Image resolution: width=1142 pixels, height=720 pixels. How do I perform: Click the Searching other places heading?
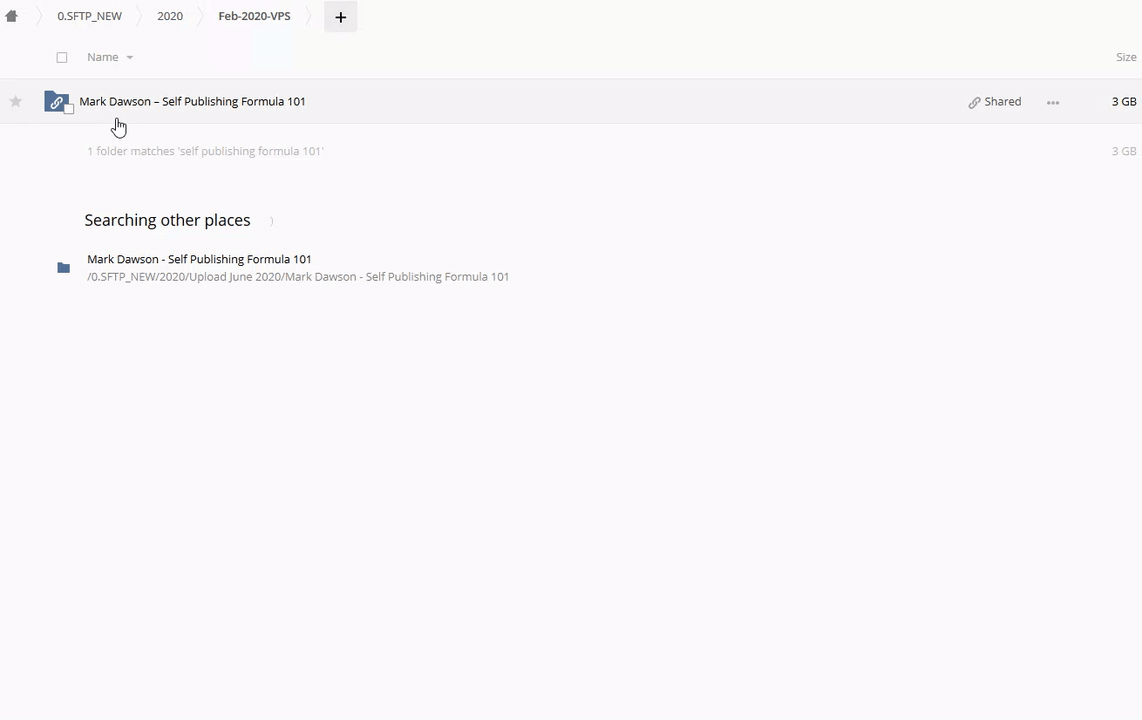[x=168, y=220]
